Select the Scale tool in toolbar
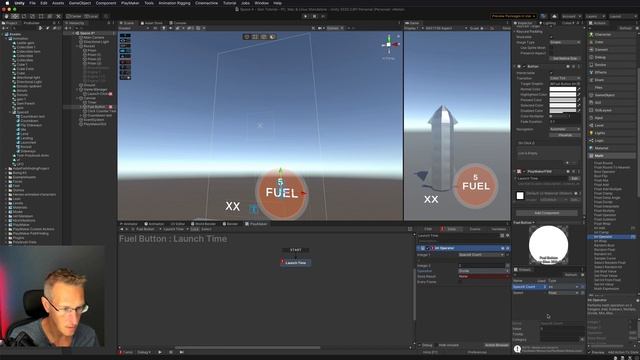Viewport: 640px width, 360px height. (32, 16)
